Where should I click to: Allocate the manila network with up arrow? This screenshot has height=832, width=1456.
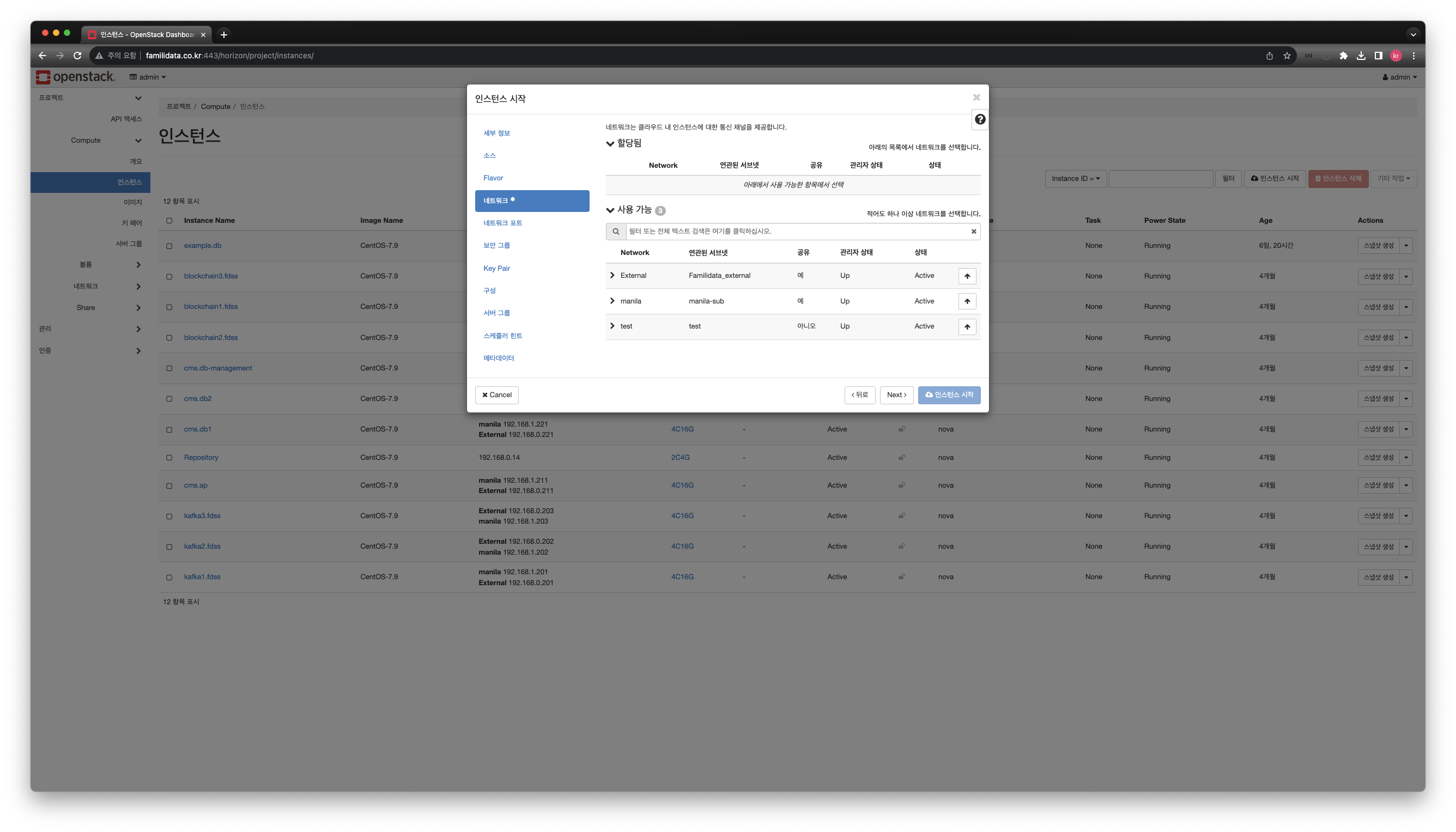click(x=967, y=301)
